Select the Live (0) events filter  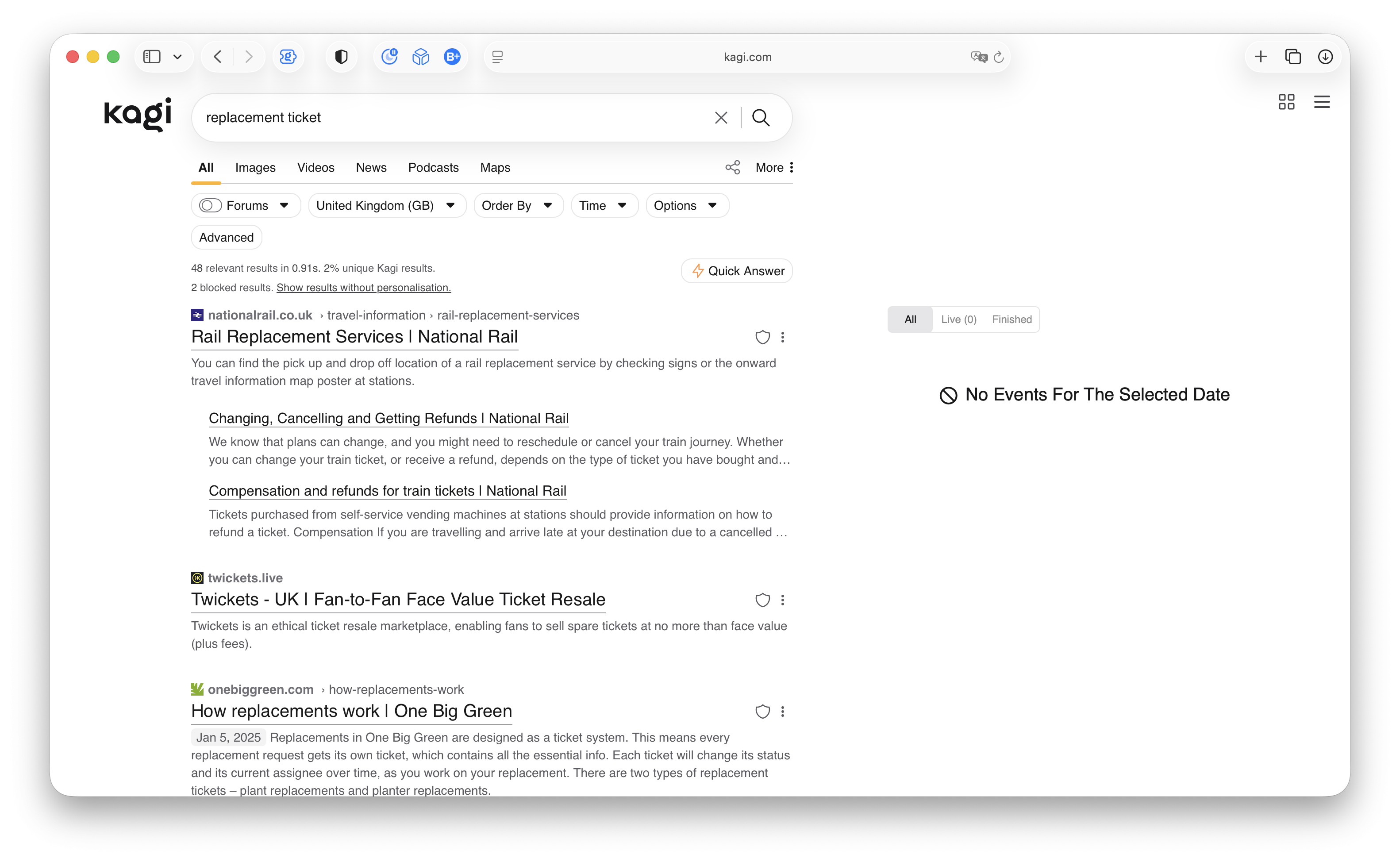[958, 319]
